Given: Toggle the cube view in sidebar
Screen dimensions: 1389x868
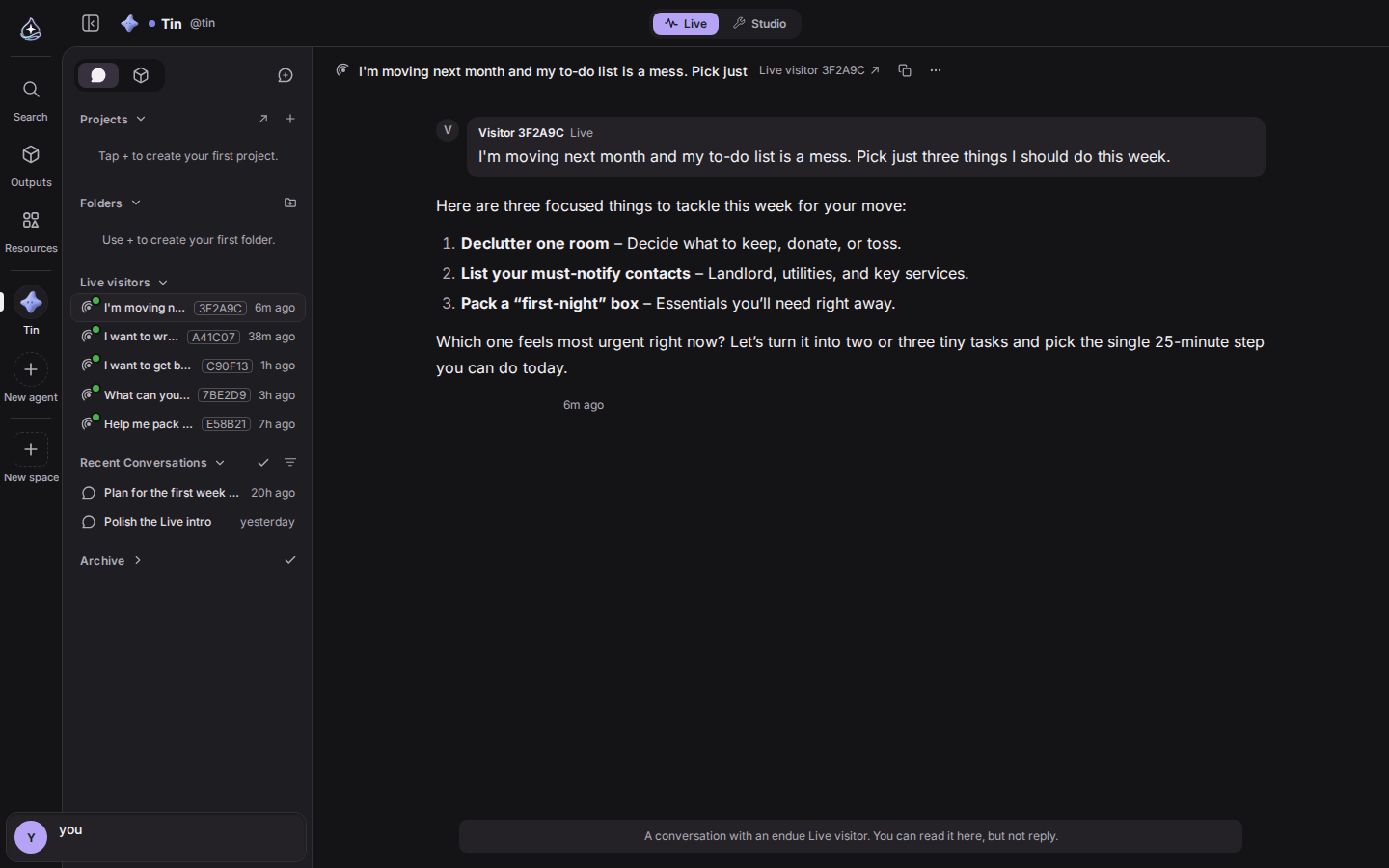Looking at the screenshot, I should tap(141, 75).
